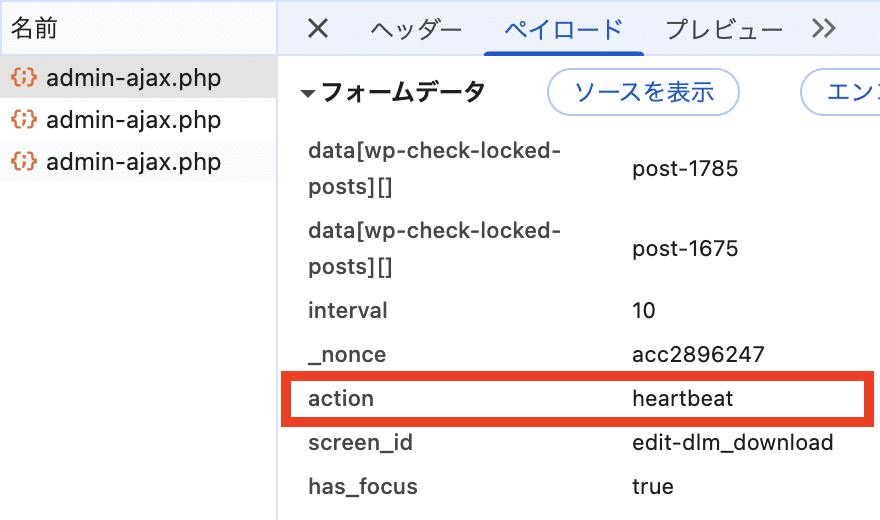Screen dimensions: 880x520
Task: Open the プレビュー tab
Action: (x=724, y=30)
